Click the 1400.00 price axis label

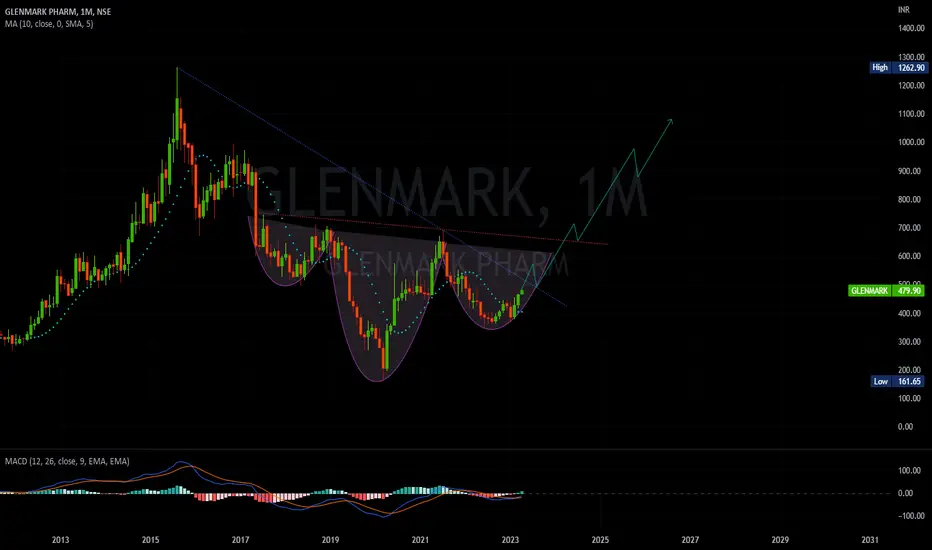click(x=911, y=29)
